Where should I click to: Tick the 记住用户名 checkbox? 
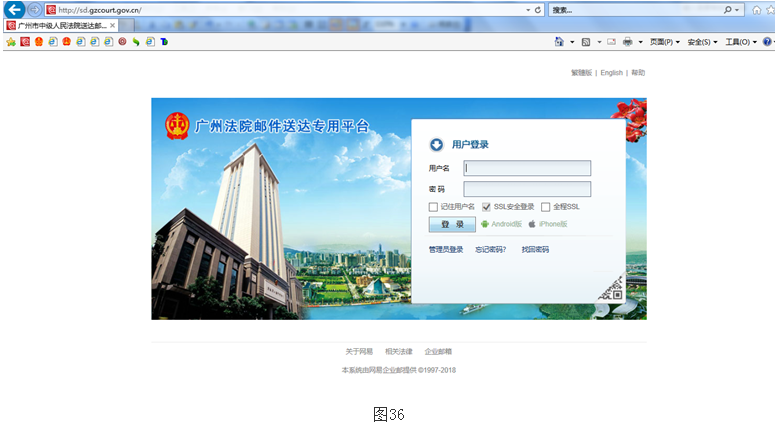tap(433, 207)
